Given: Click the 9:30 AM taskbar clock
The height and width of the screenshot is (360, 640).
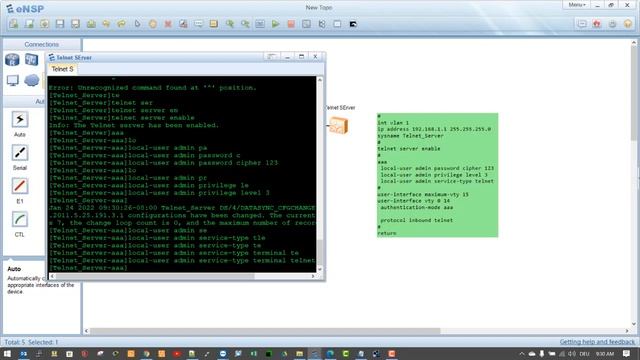Looking at the screenshot, I should 605,354.
